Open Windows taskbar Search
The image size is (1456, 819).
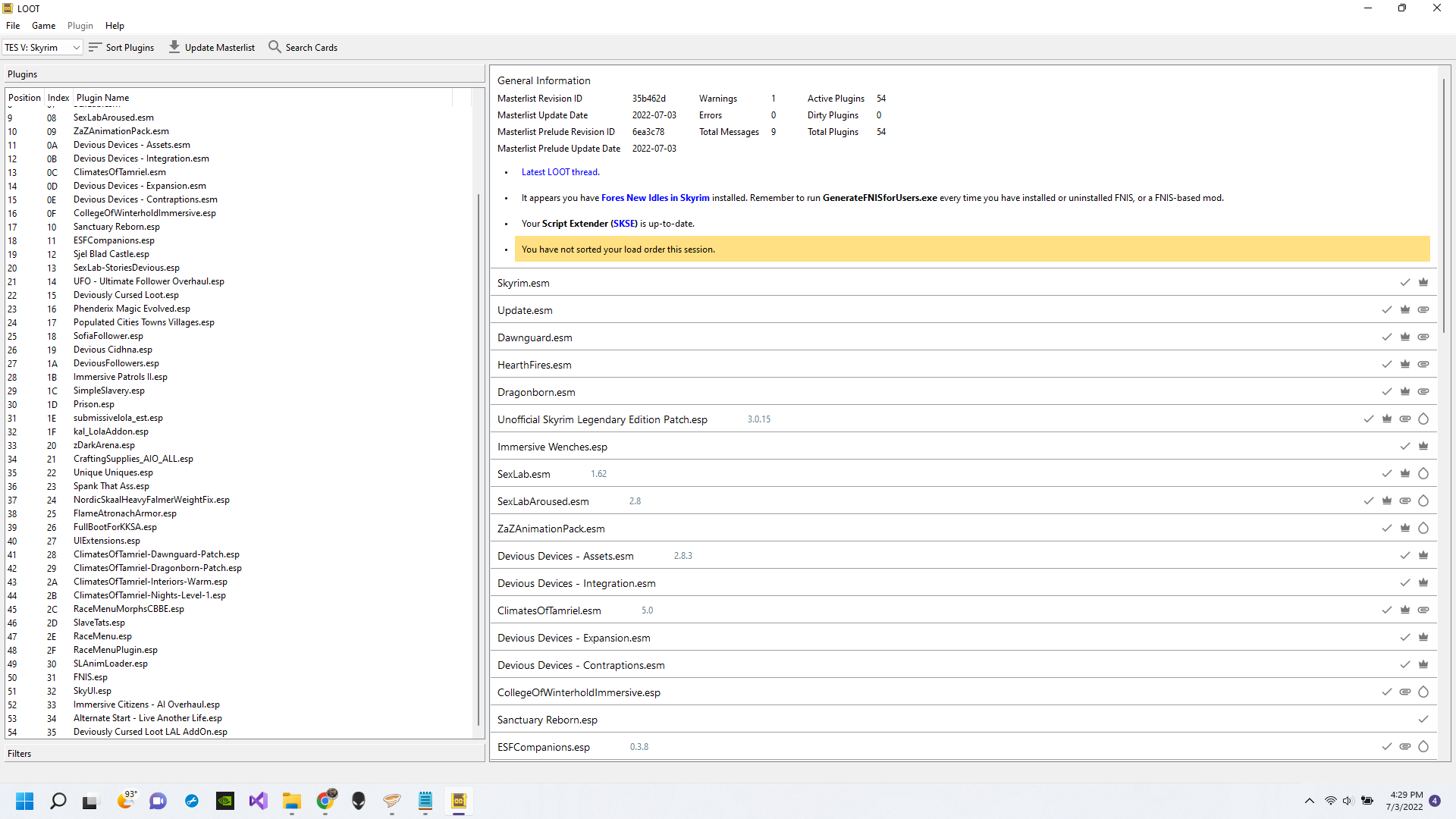(x=58, y=801)
